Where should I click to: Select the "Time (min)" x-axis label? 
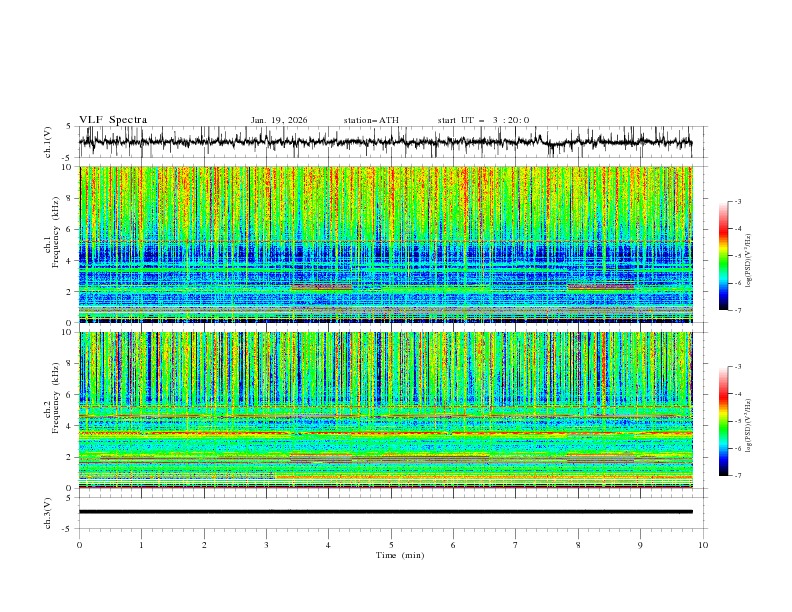click(x=400, y=555)
